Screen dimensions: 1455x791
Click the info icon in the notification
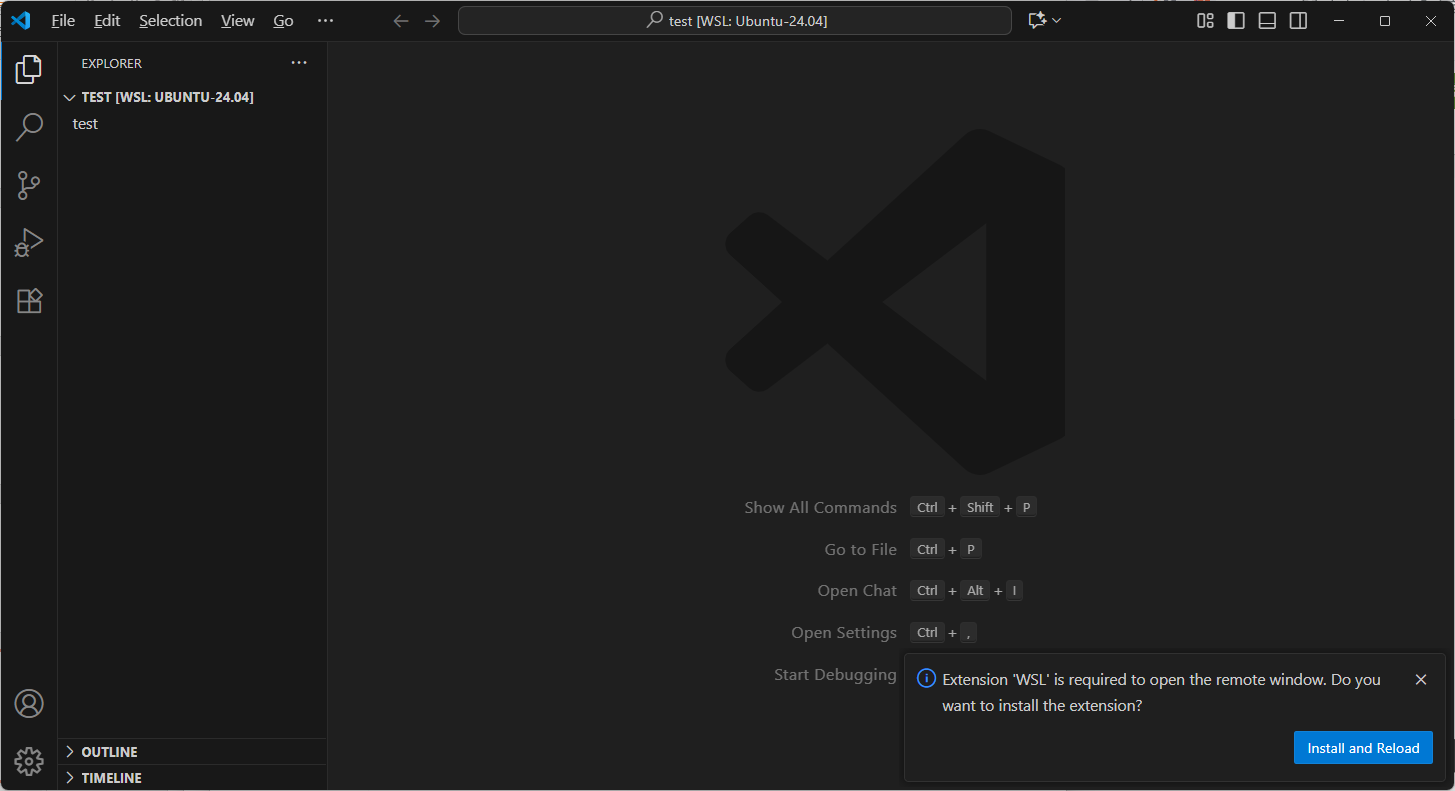click(927, 679)
